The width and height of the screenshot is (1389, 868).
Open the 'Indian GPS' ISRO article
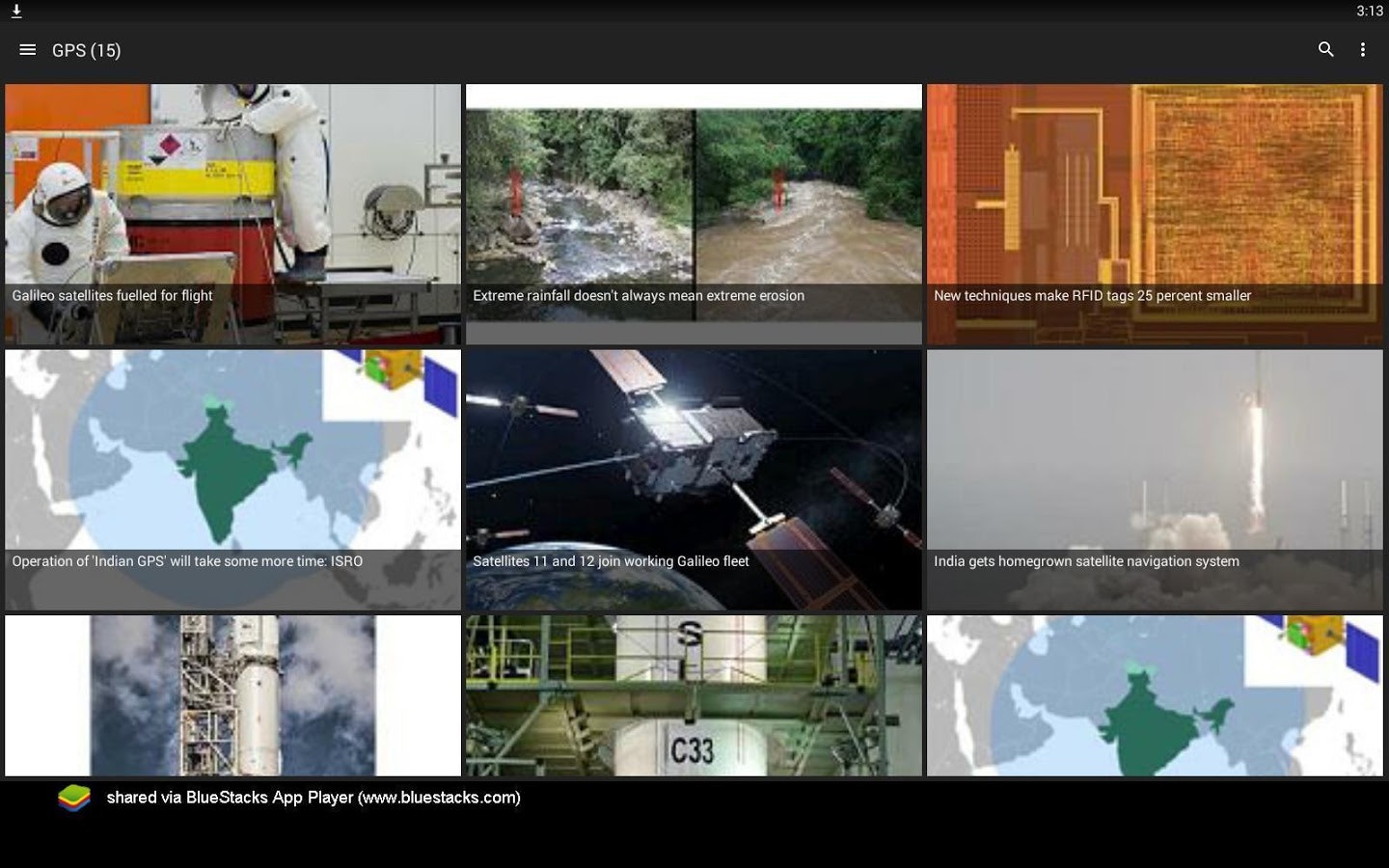pos(231,479)
